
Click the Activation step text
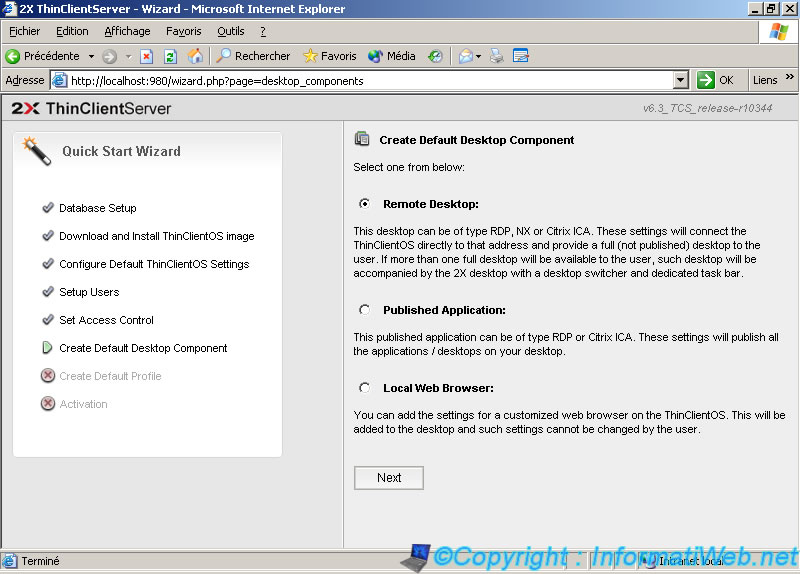83,404
